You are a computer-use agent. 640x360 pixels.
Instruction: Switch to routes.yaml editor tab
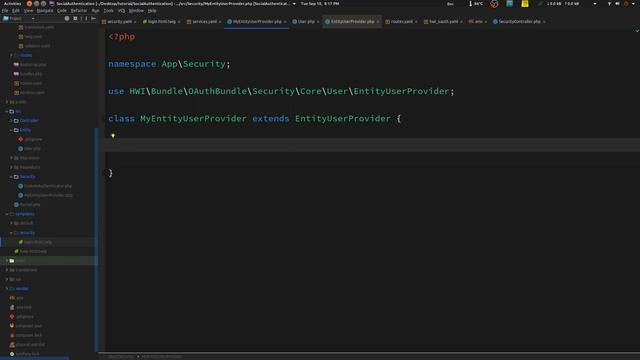point(401,22)
